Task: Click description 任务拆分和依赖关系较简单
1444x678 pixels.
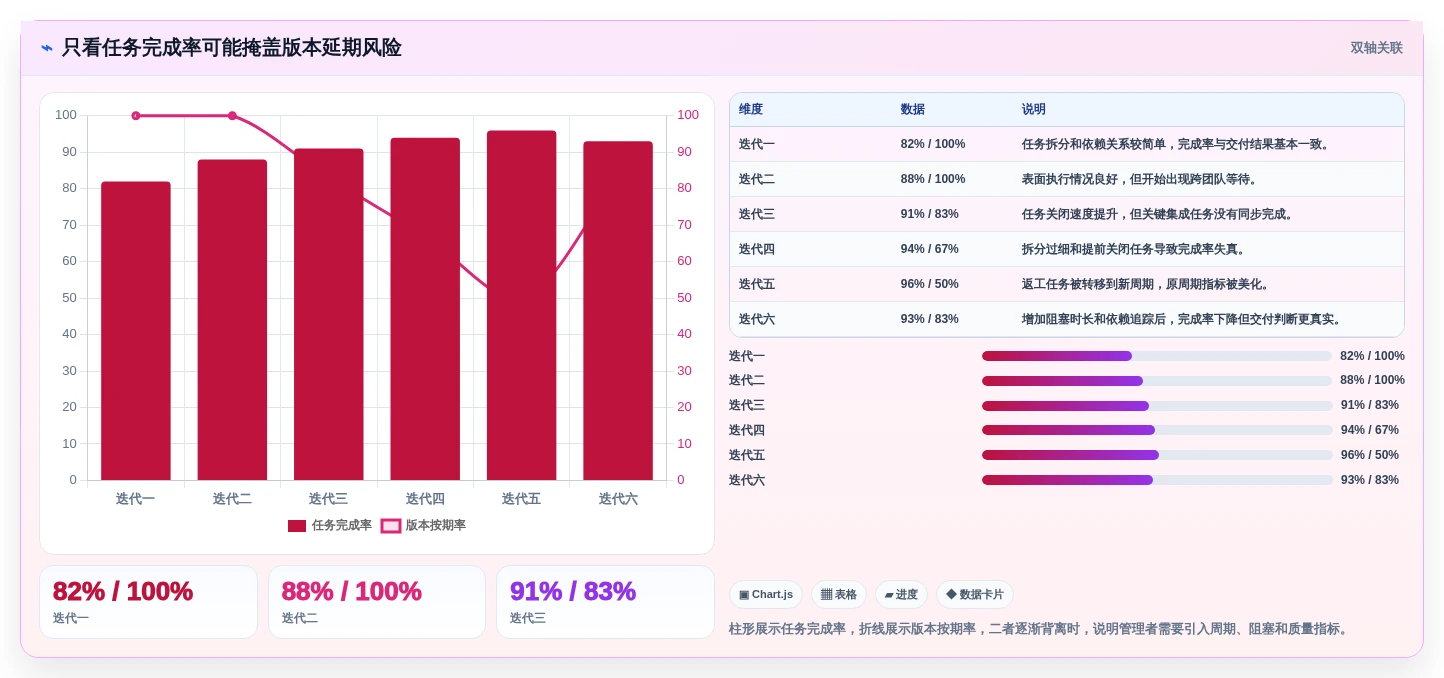Action: [1177, 144]
